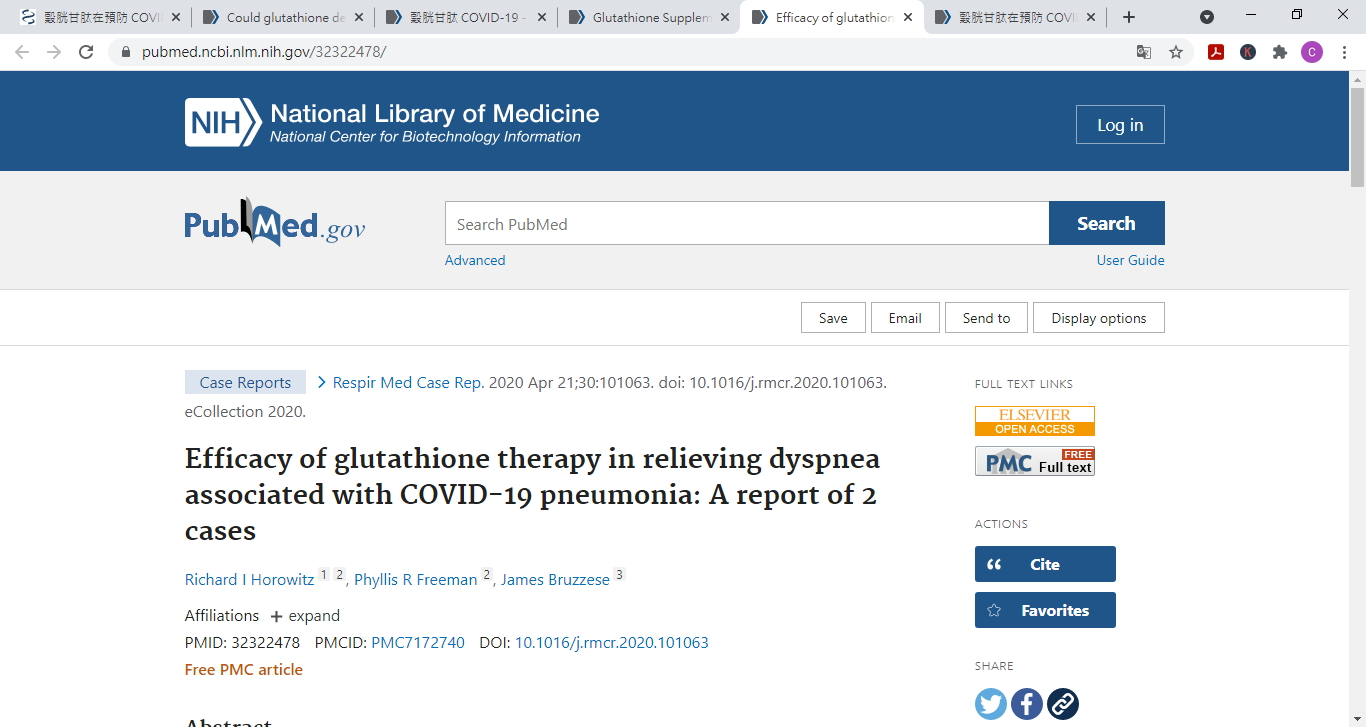
Task: Type in the Search PubMed field
Action: pyautogui.click(x=746, y=224)
